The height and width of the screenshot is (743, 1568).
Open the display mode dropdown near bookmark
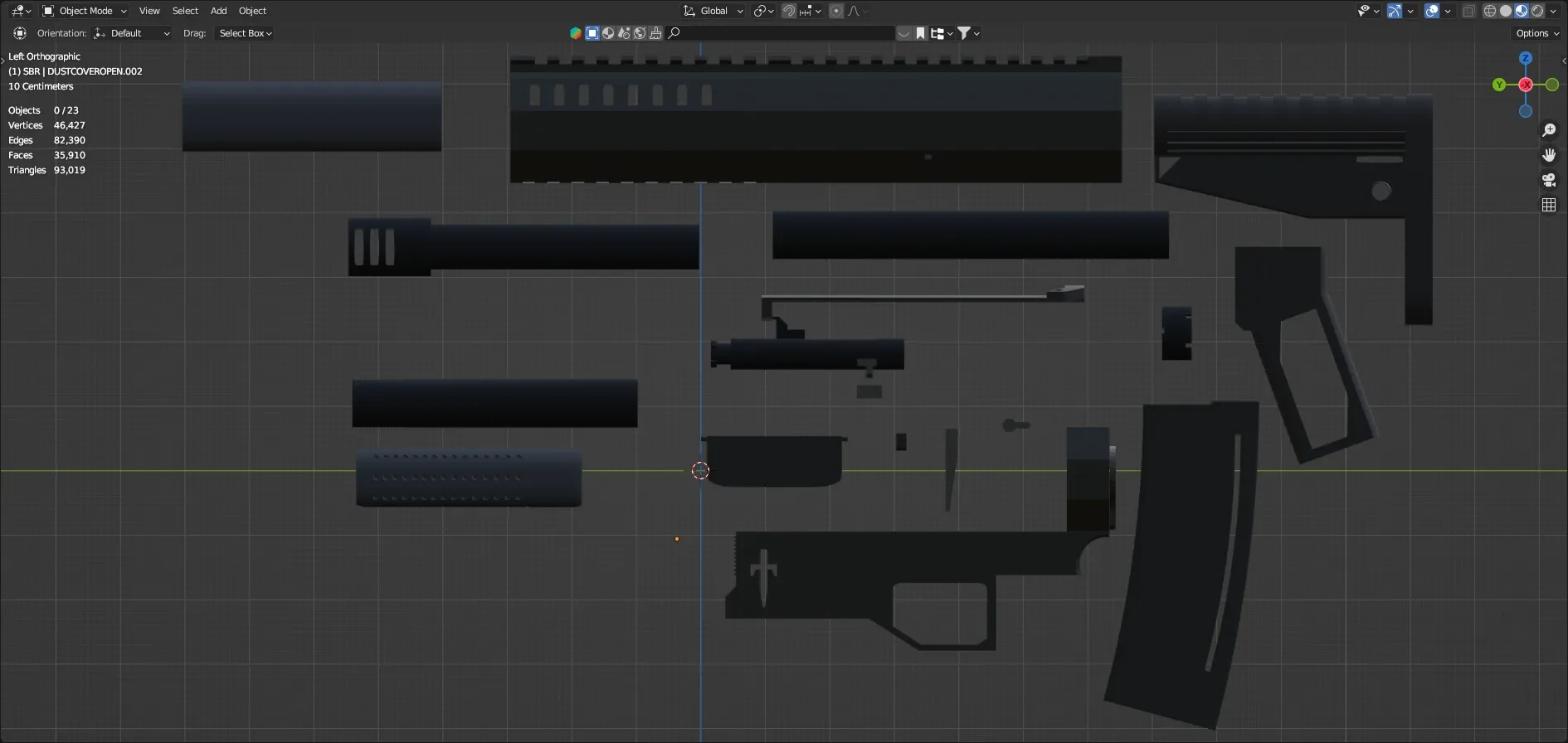click(x=942, y=33)
